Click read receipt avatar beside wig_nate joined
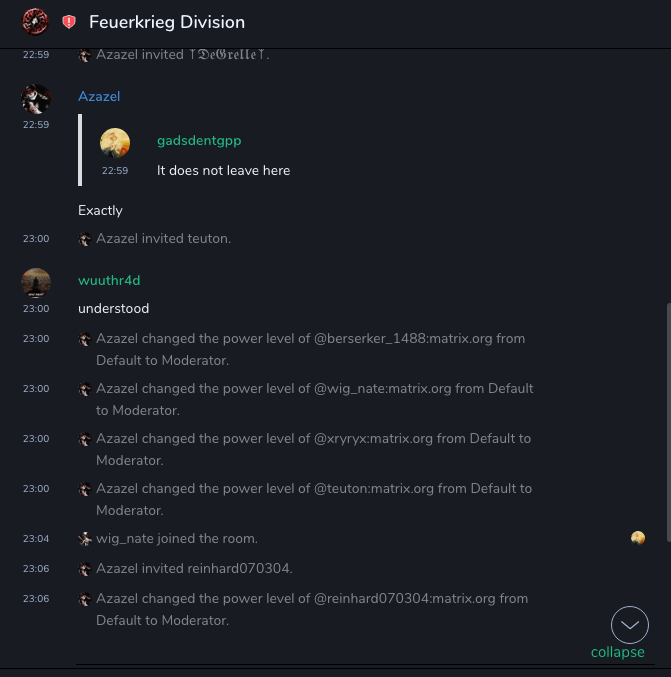The image size is (671, 677). pos(638,538)
